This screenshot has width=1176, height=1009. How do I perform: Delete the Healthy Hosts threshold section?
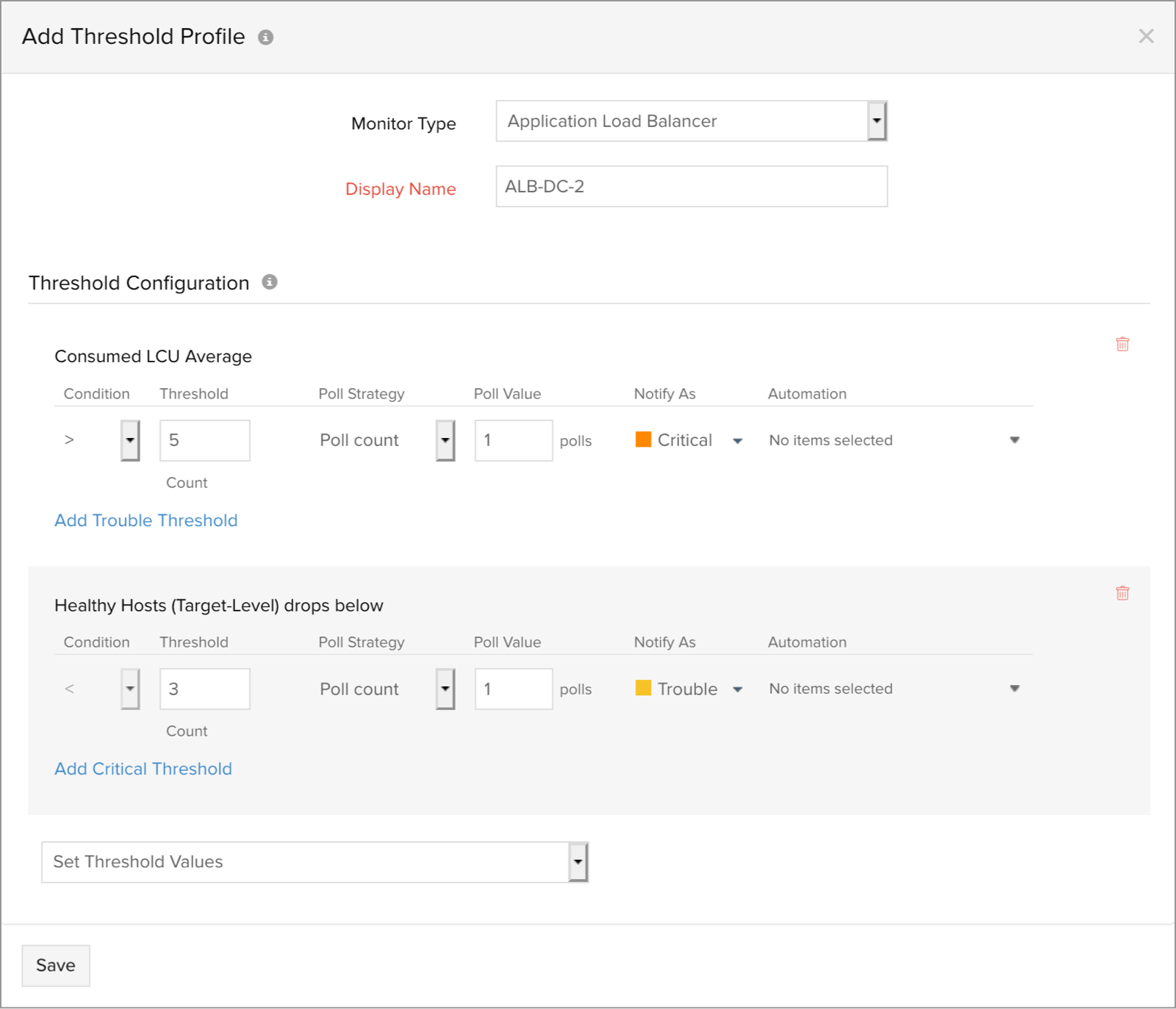1122,593
